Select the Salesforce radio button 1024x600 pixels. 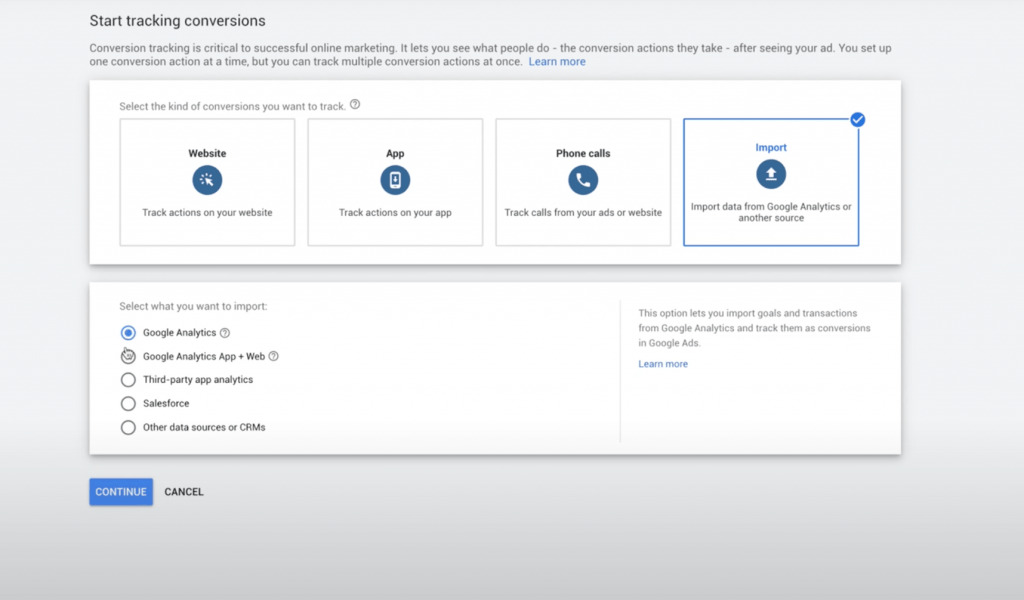point(128,404)
